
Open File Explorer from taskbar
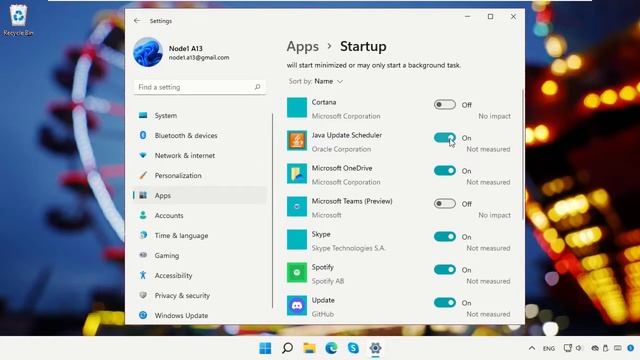[x=309, y=348]
